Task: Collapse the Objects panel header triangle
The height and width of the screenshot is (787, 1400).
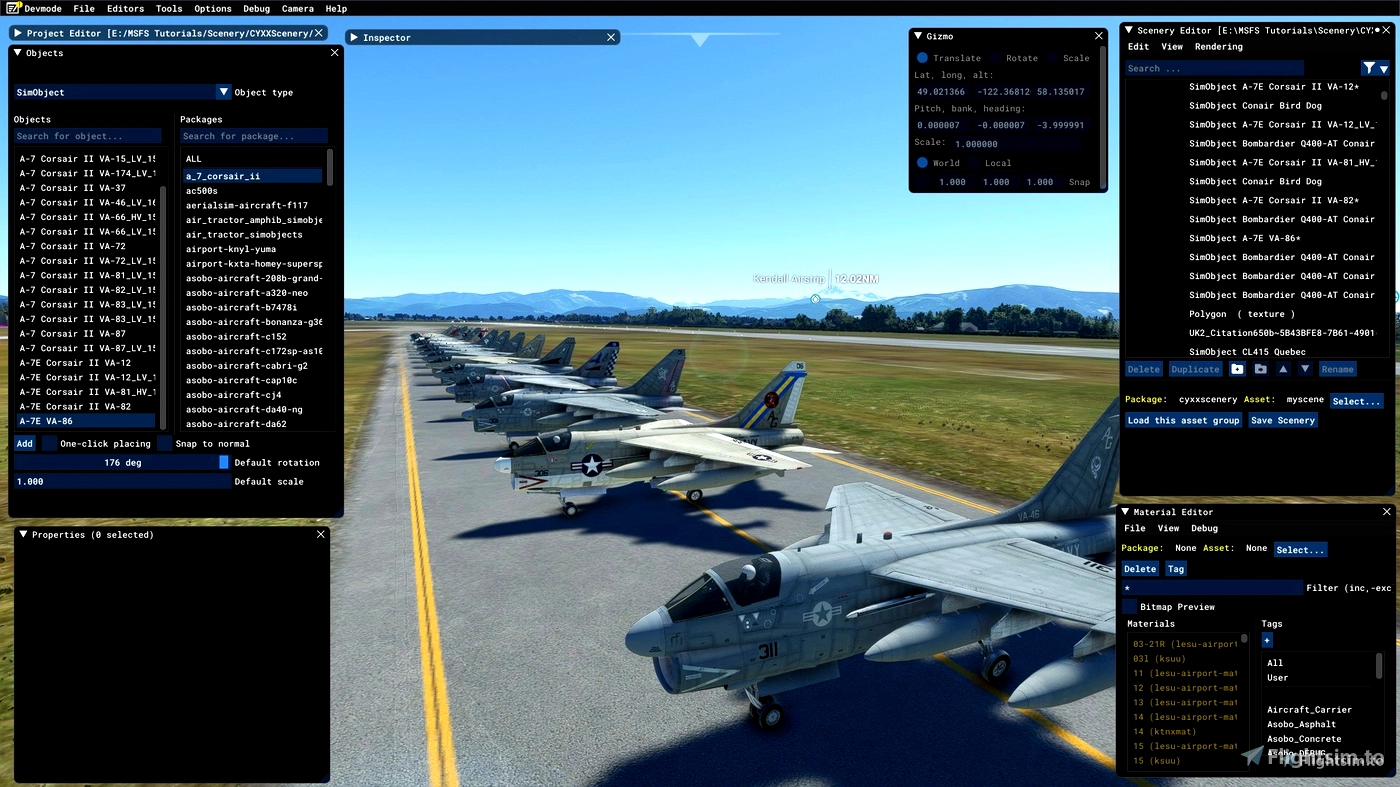Action: coord(17,52)
